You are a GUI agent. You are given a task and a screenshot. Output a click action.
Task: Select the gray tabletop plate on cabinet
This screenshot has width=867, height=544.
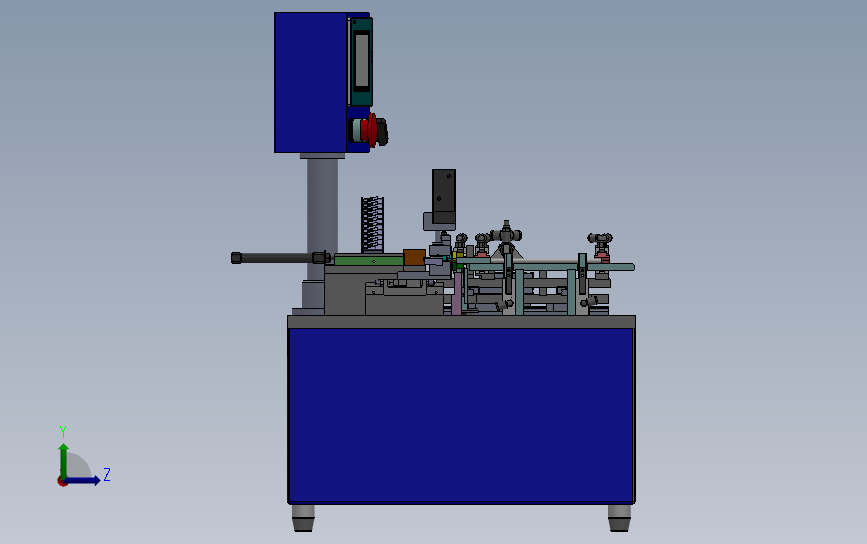click(x=461, y=322)
